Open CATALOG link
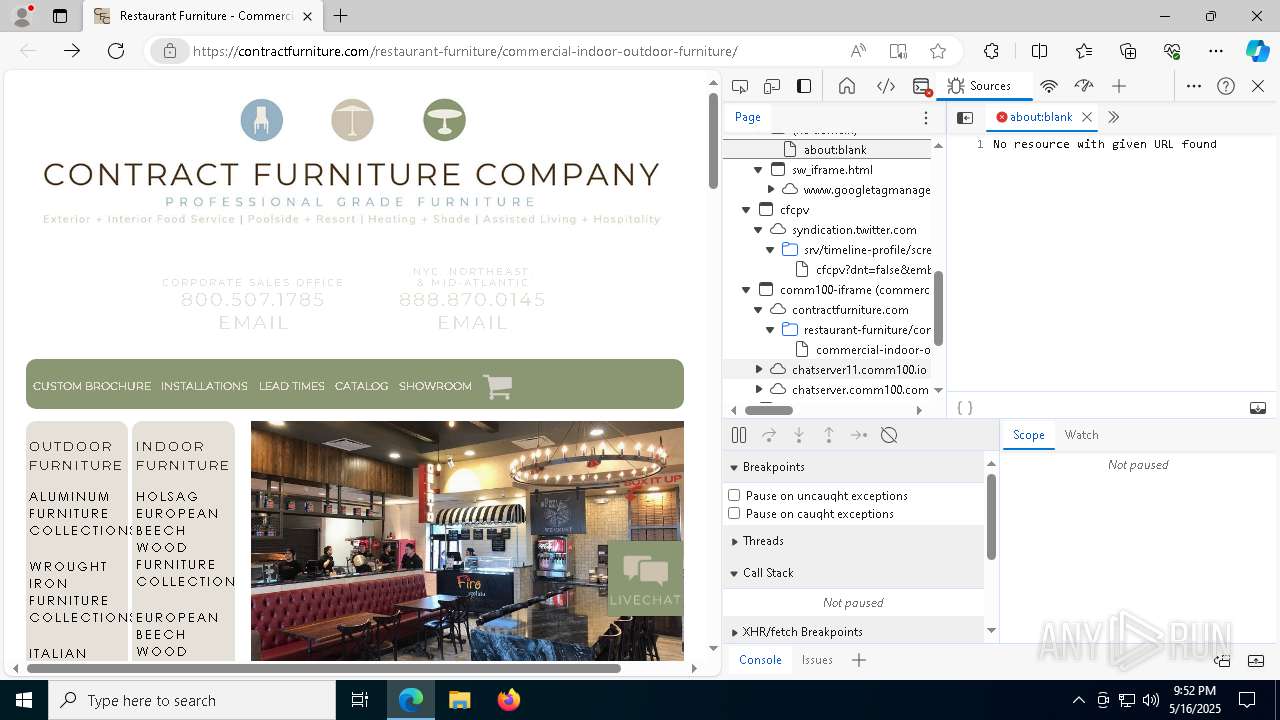 [x=361, y=386]
